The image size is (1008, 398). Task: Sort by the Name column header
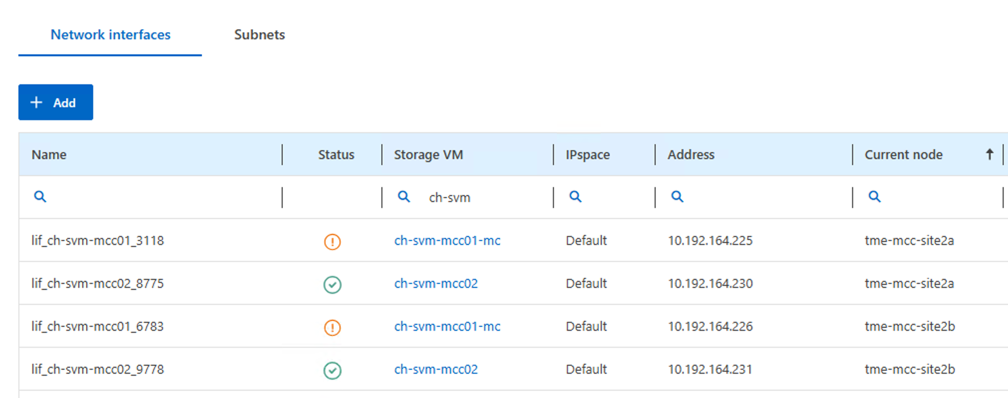49,154
